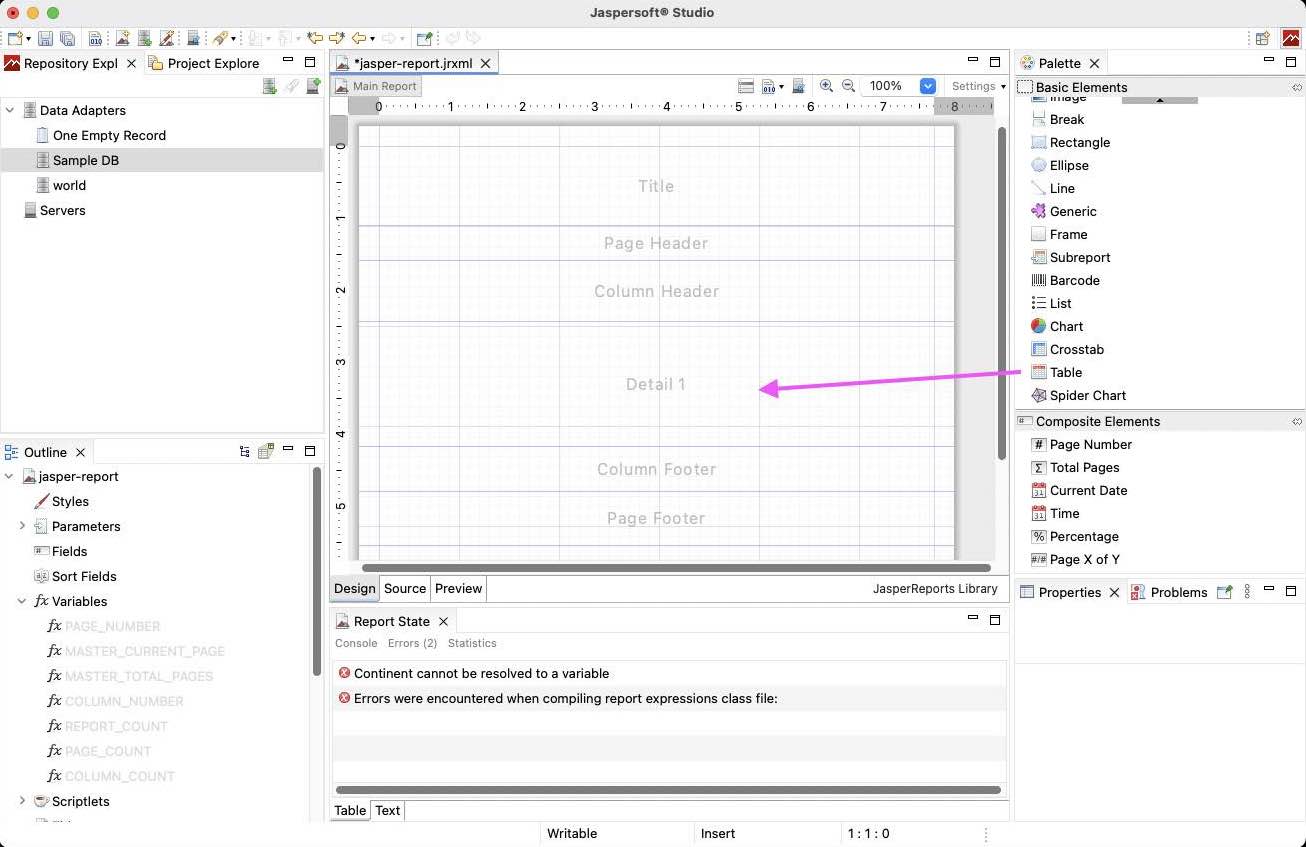Select the Subreport element in Palette
Screen dimensions: 1306x847
click(x=1070, y=257)
